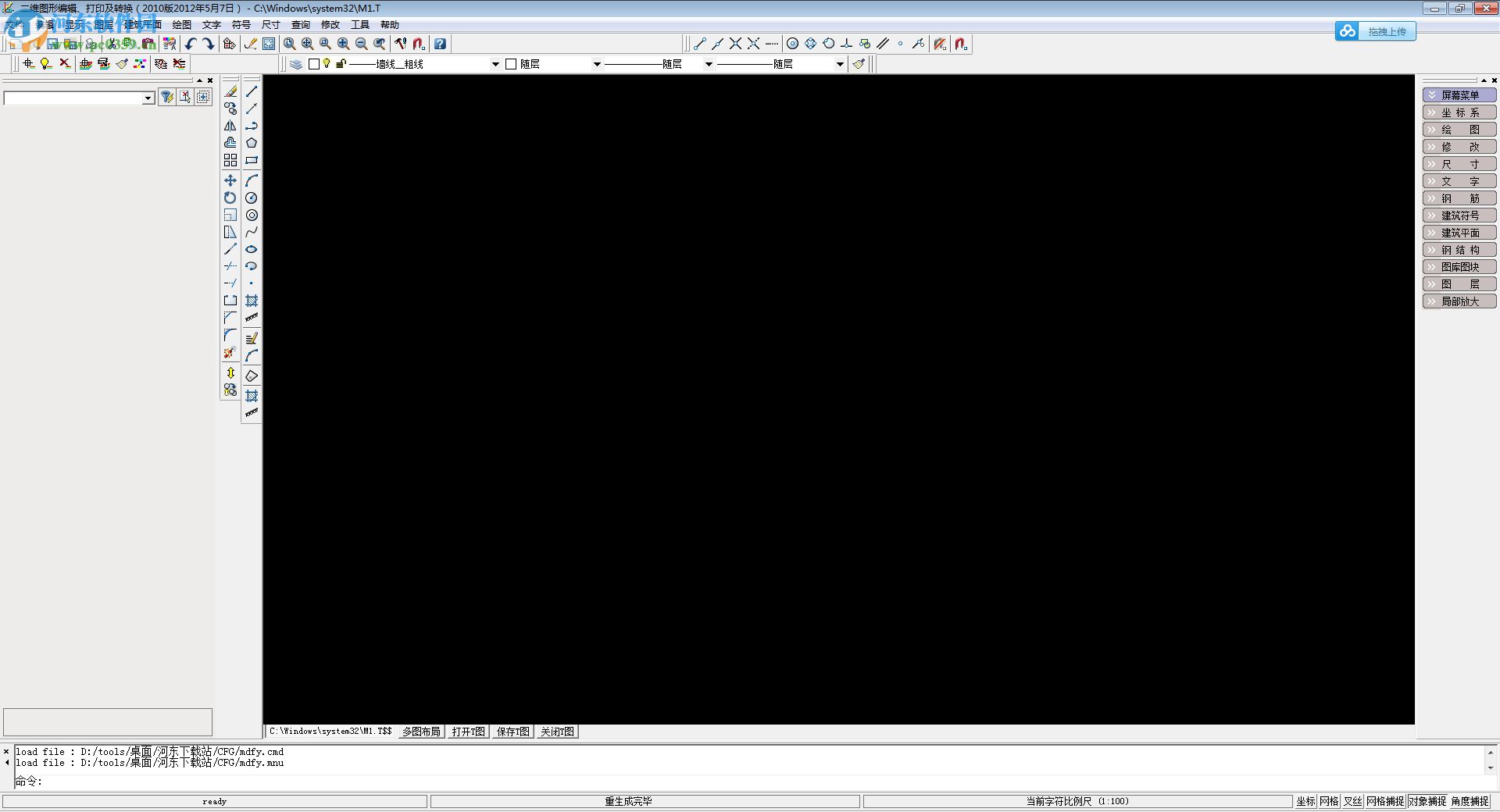1500x812 pixels.
Task: Open the 墙线_粗线 layer dropdown
Action: (495, 64)
